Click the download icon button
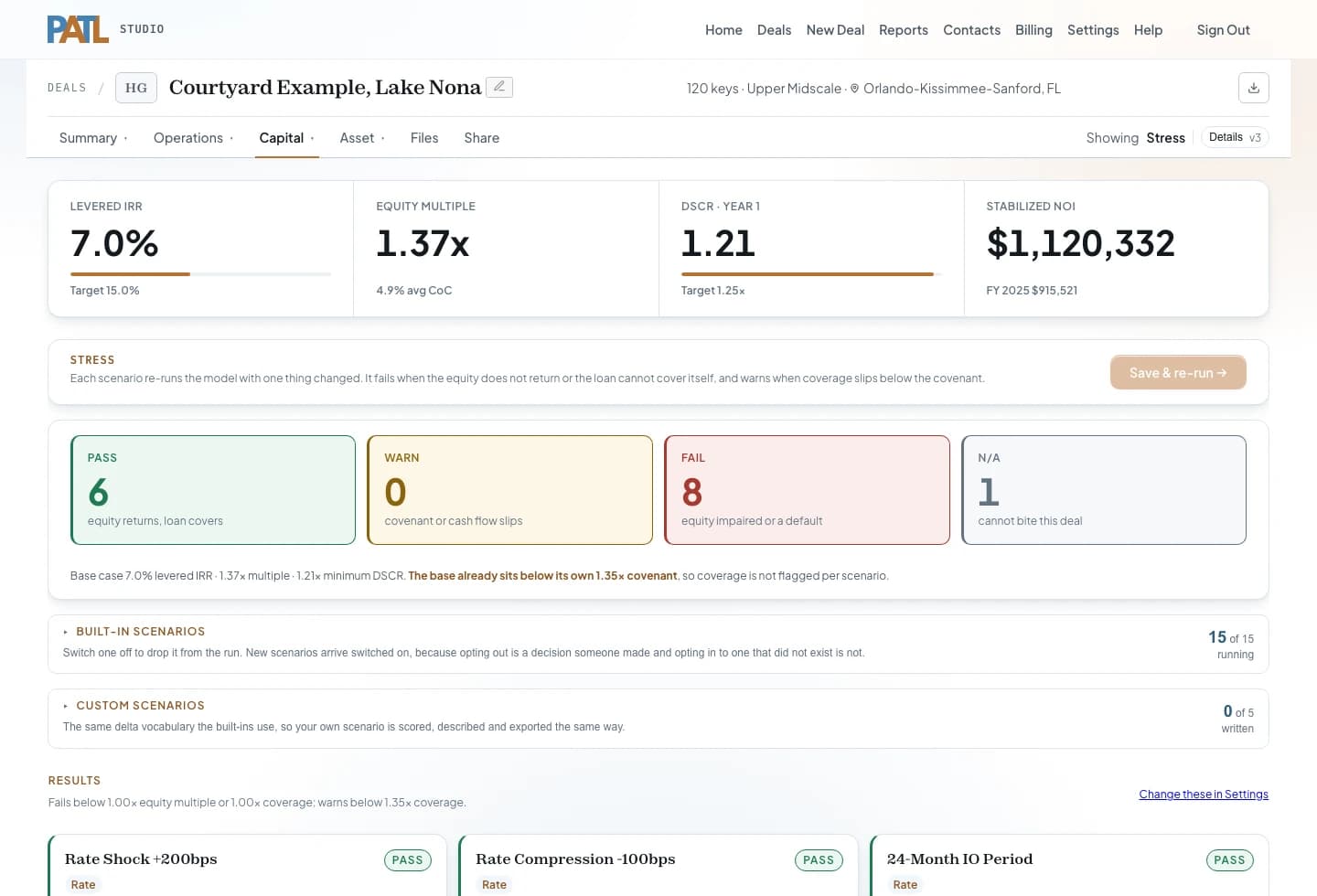 1254,88
